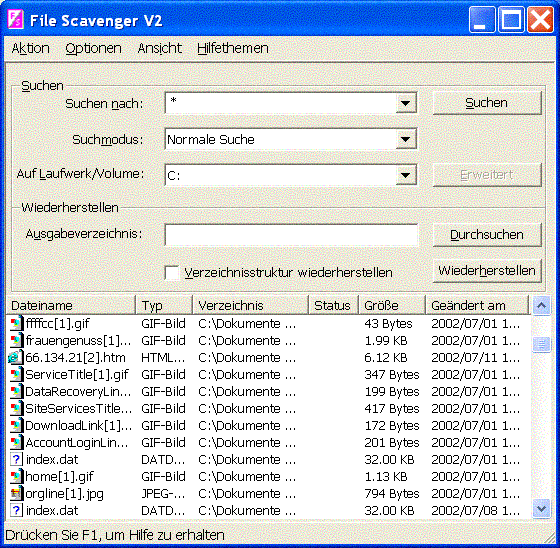Open the Auf Laufwerk/Volume drive dropdown
This screenshot has width=560, height=548.
405,175
